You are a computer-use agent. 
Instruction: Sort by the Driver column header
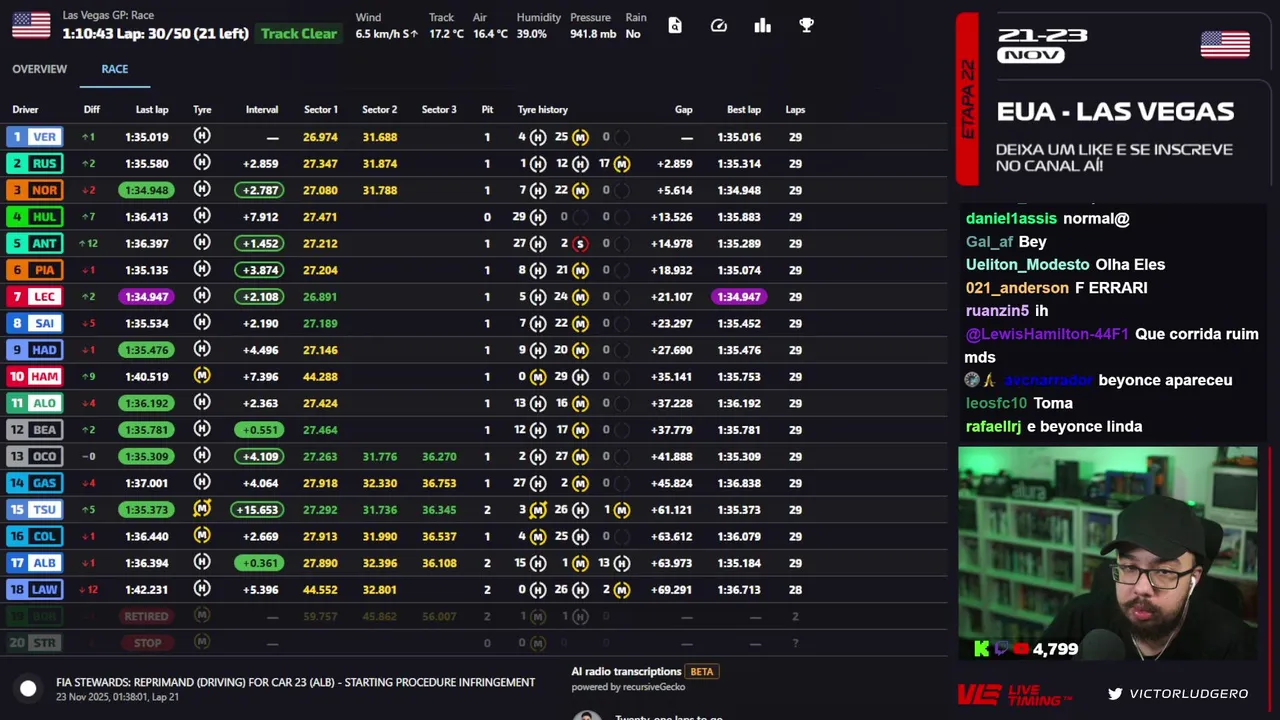click(x=25, y=110)
